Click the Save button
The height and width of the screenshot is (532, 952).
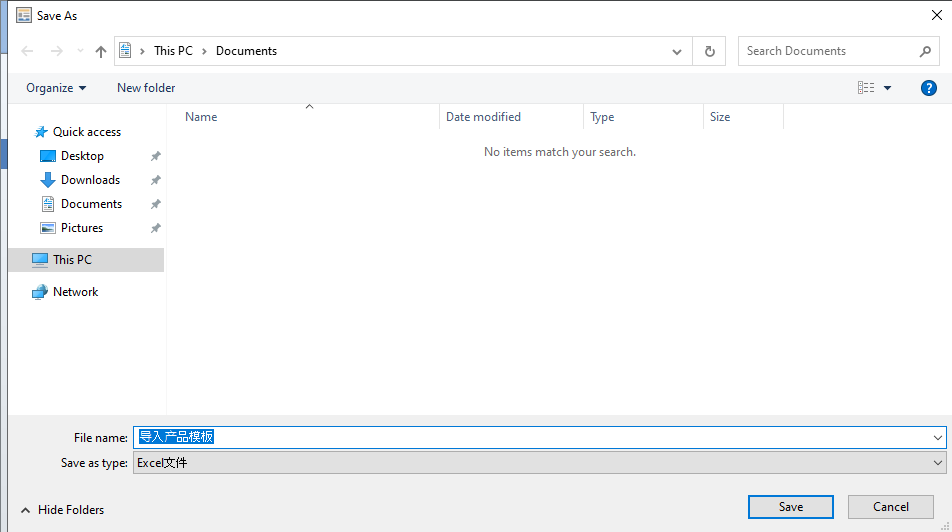[790, 507]
